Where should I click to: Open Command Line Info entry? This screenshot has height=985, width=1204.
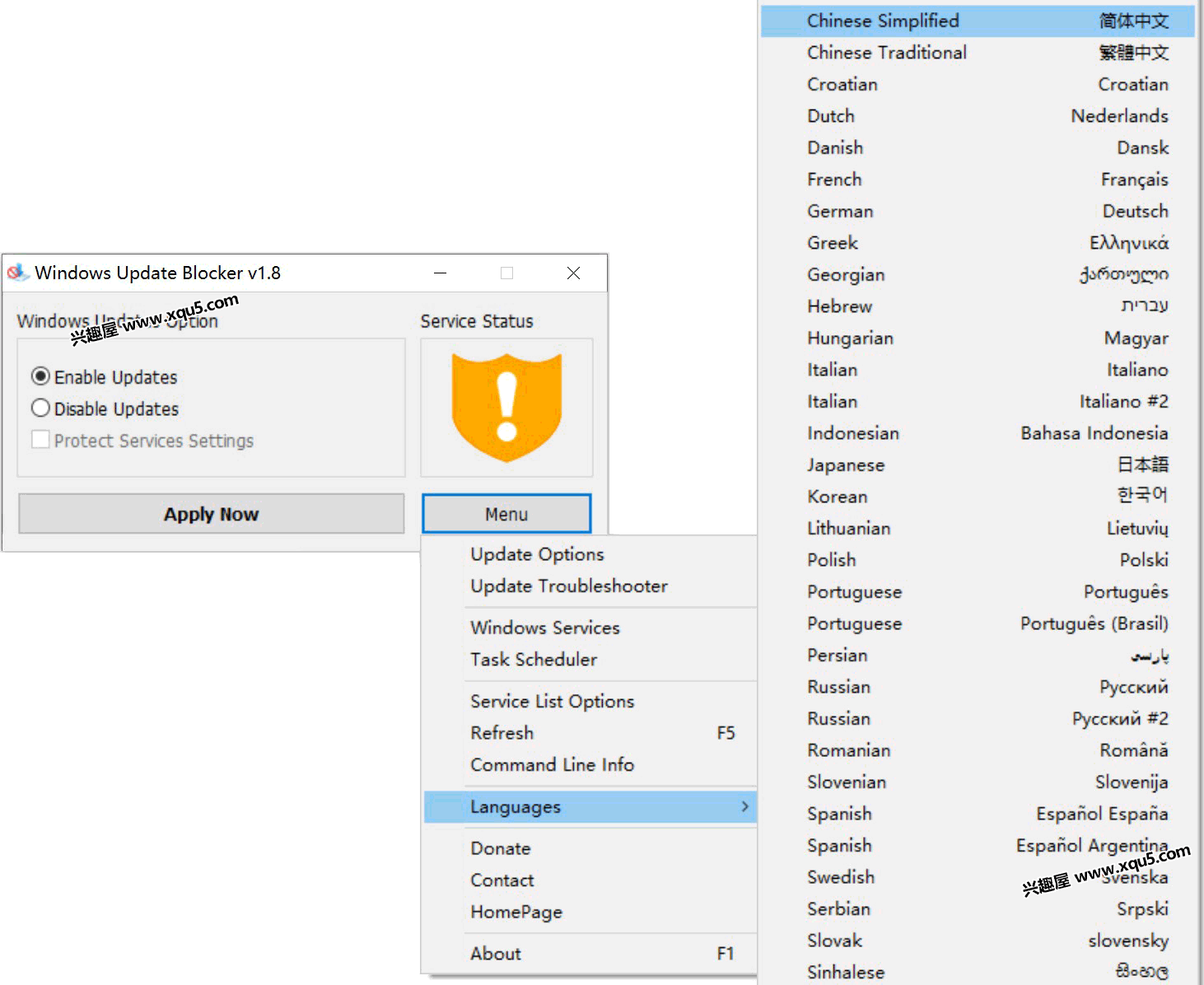(x=590, y=765)
